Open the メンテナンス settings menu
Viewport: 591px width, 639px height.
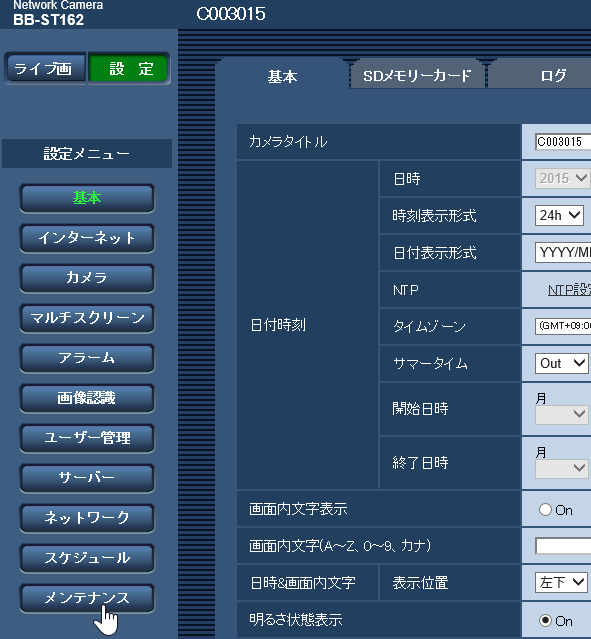click(87, 598)
